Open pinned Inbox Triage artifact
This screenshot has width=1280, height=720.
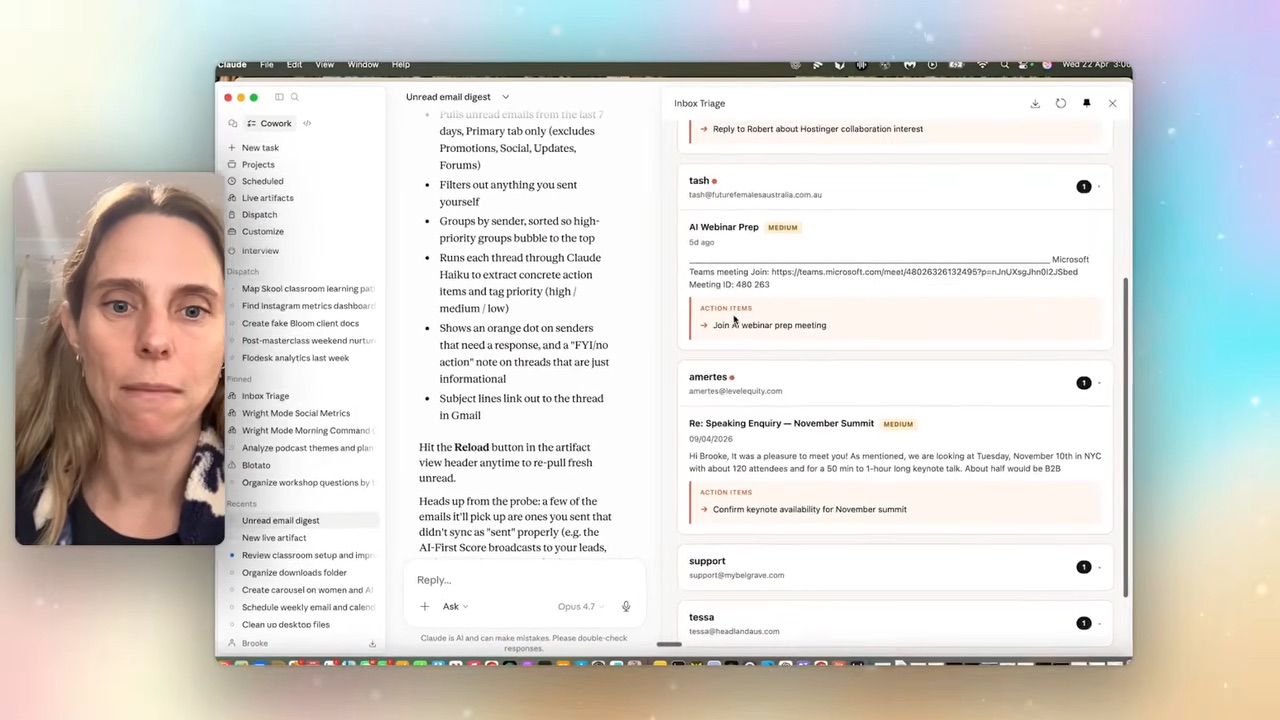click(265, 396)
